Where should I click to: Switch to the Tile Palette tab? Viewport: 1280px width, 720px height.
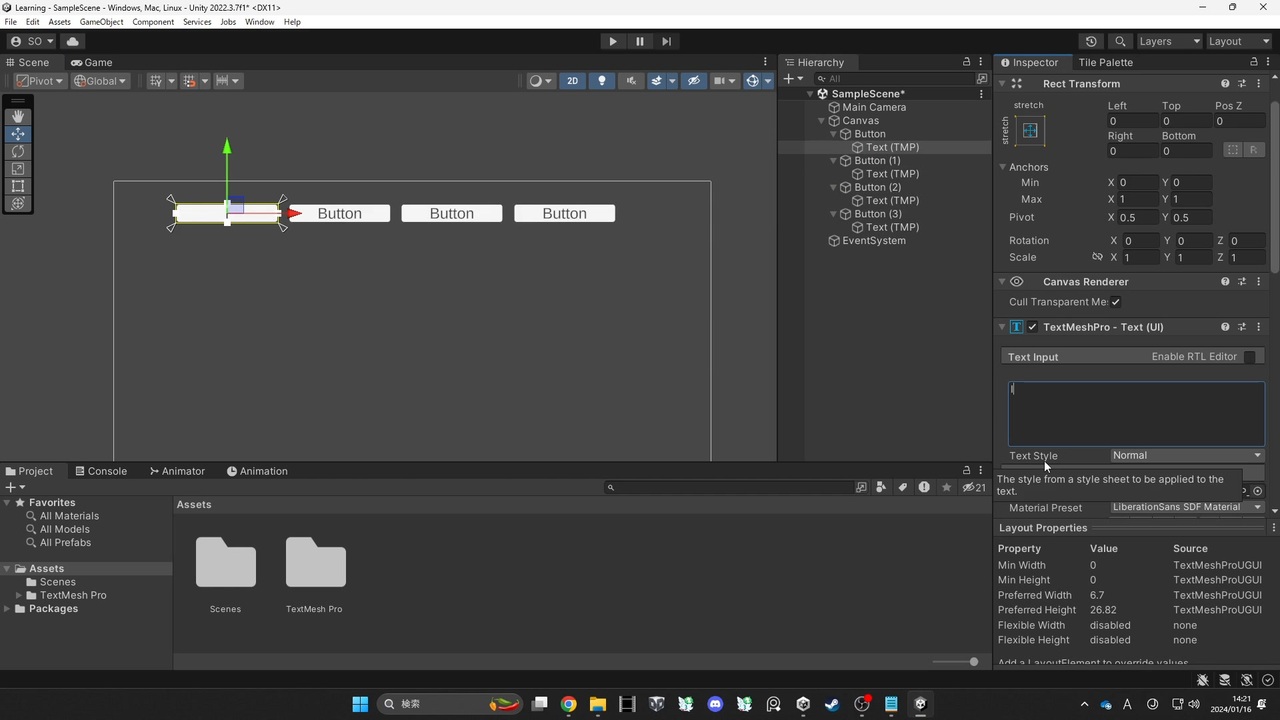tap(1104, 62)
